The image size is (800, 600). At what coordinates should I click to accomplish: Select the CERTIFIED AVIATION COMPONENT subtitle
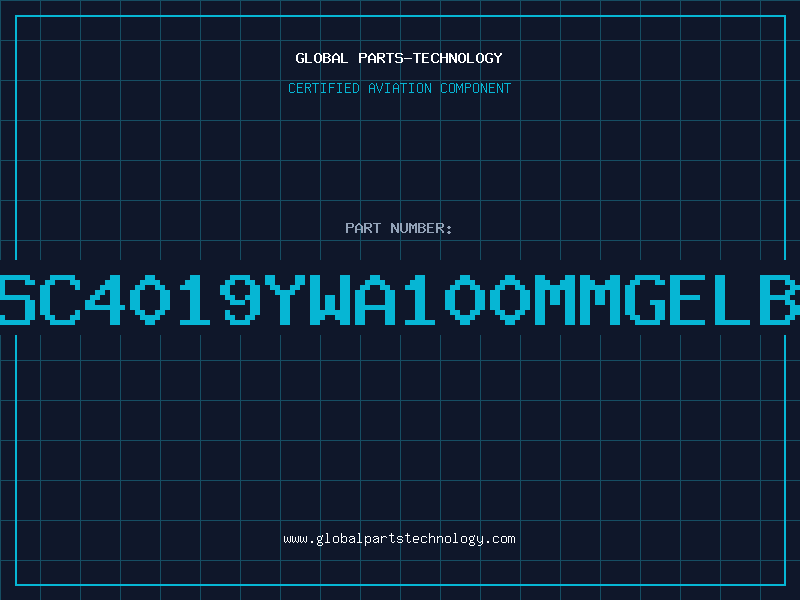click(399, 88)
